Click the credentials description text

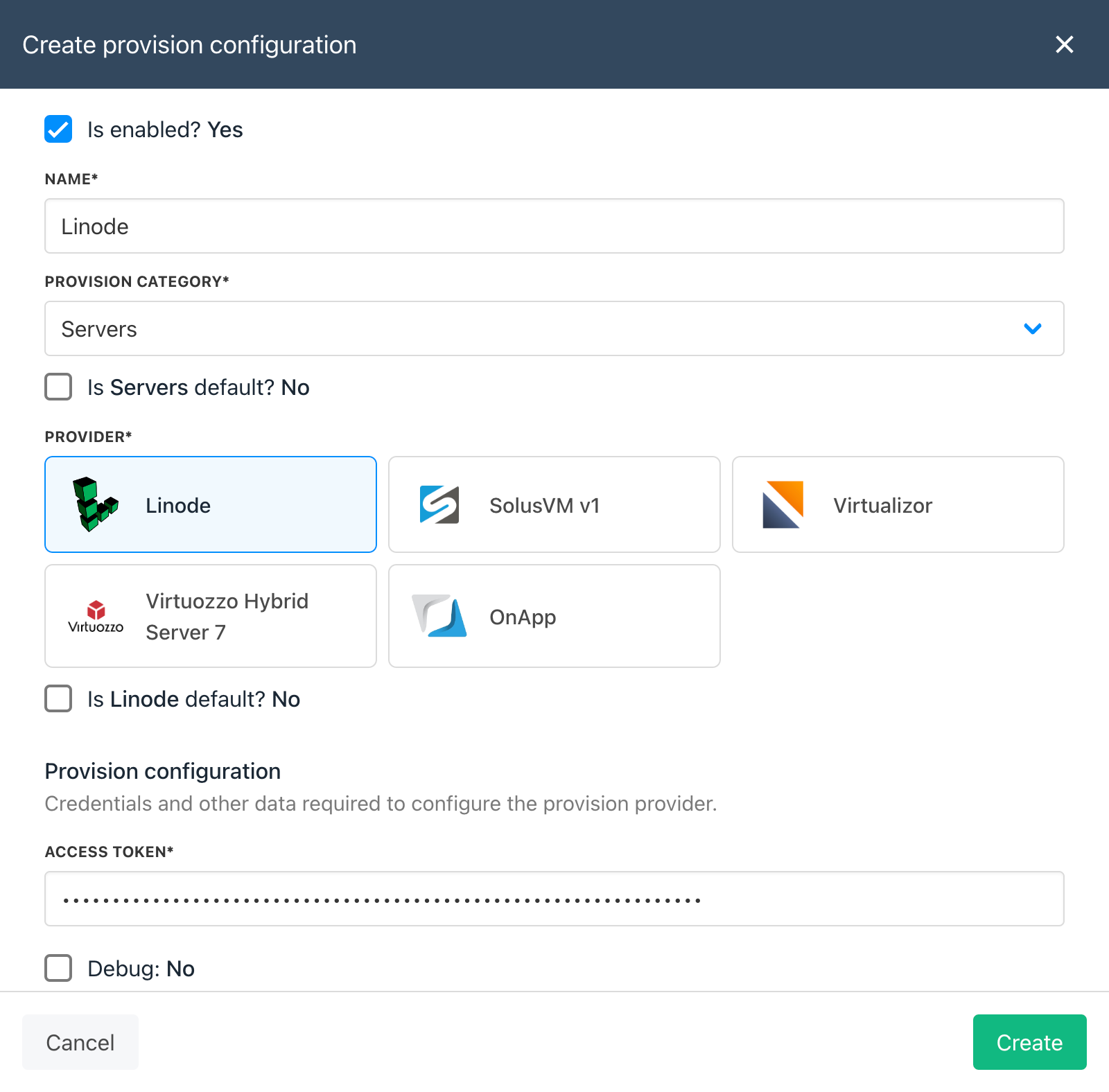(x=381, y=804)
